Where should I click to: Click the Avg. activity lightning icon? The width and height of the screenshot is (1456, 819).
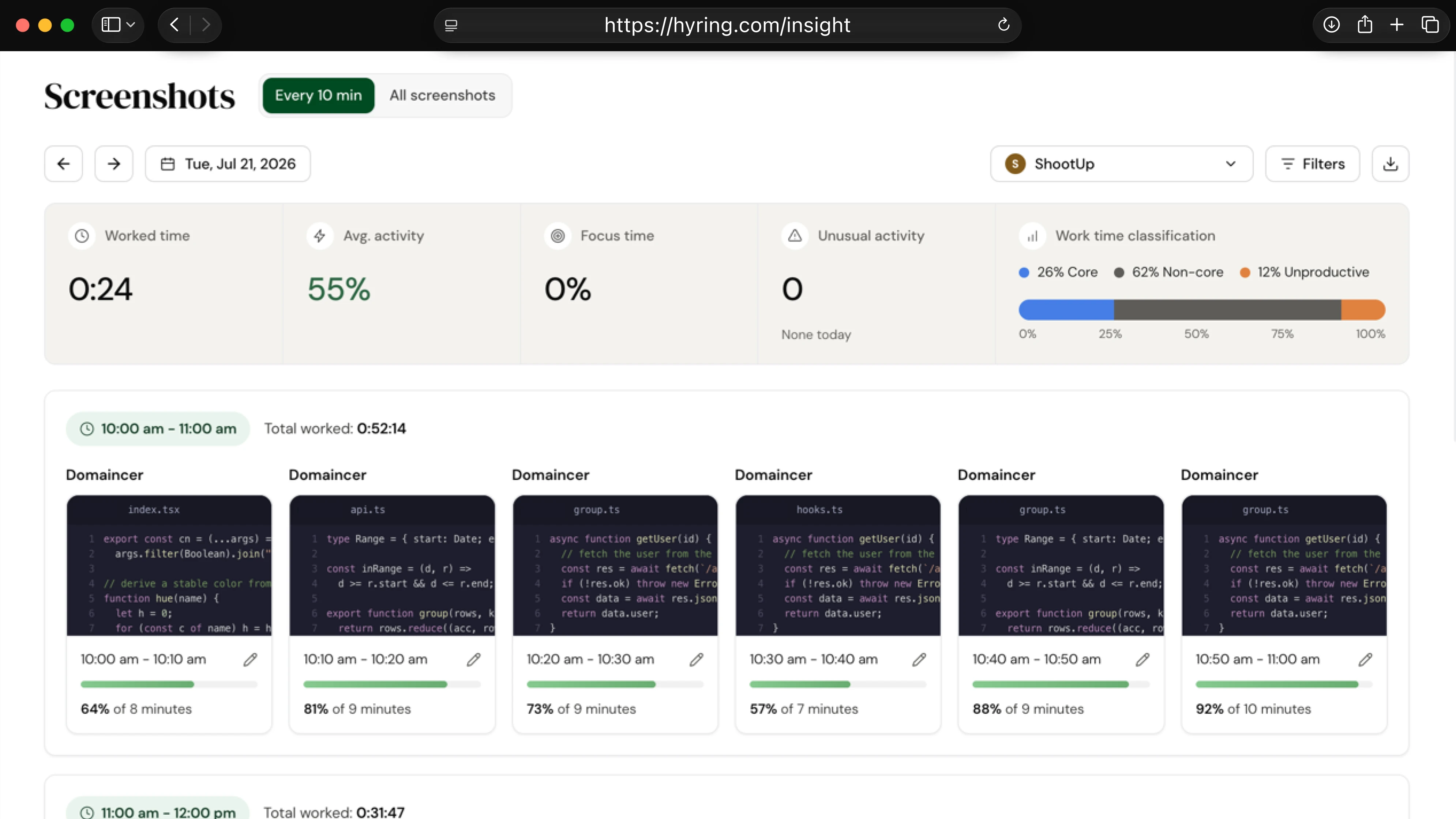coord(320,235)
